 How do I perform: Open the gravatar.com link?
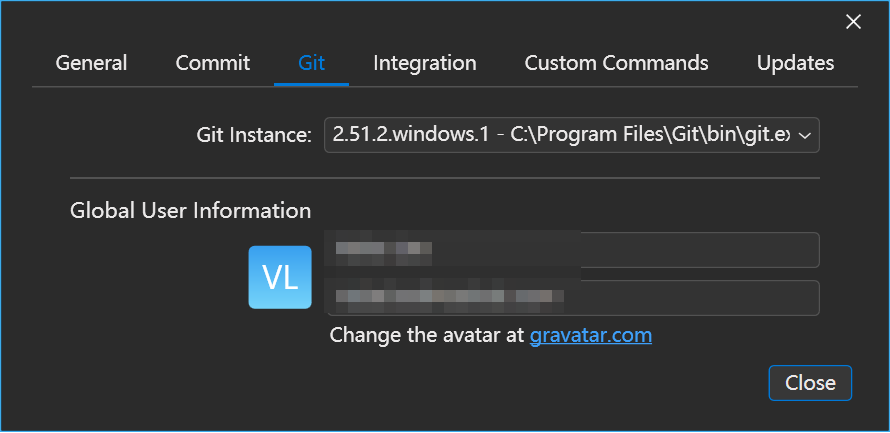pos(590,335)
